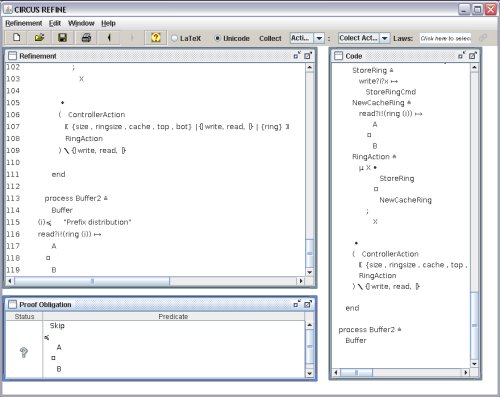Click Code panel vertical scrollbar thumb
The image size is (500, 397).
(x=474, y=325)
